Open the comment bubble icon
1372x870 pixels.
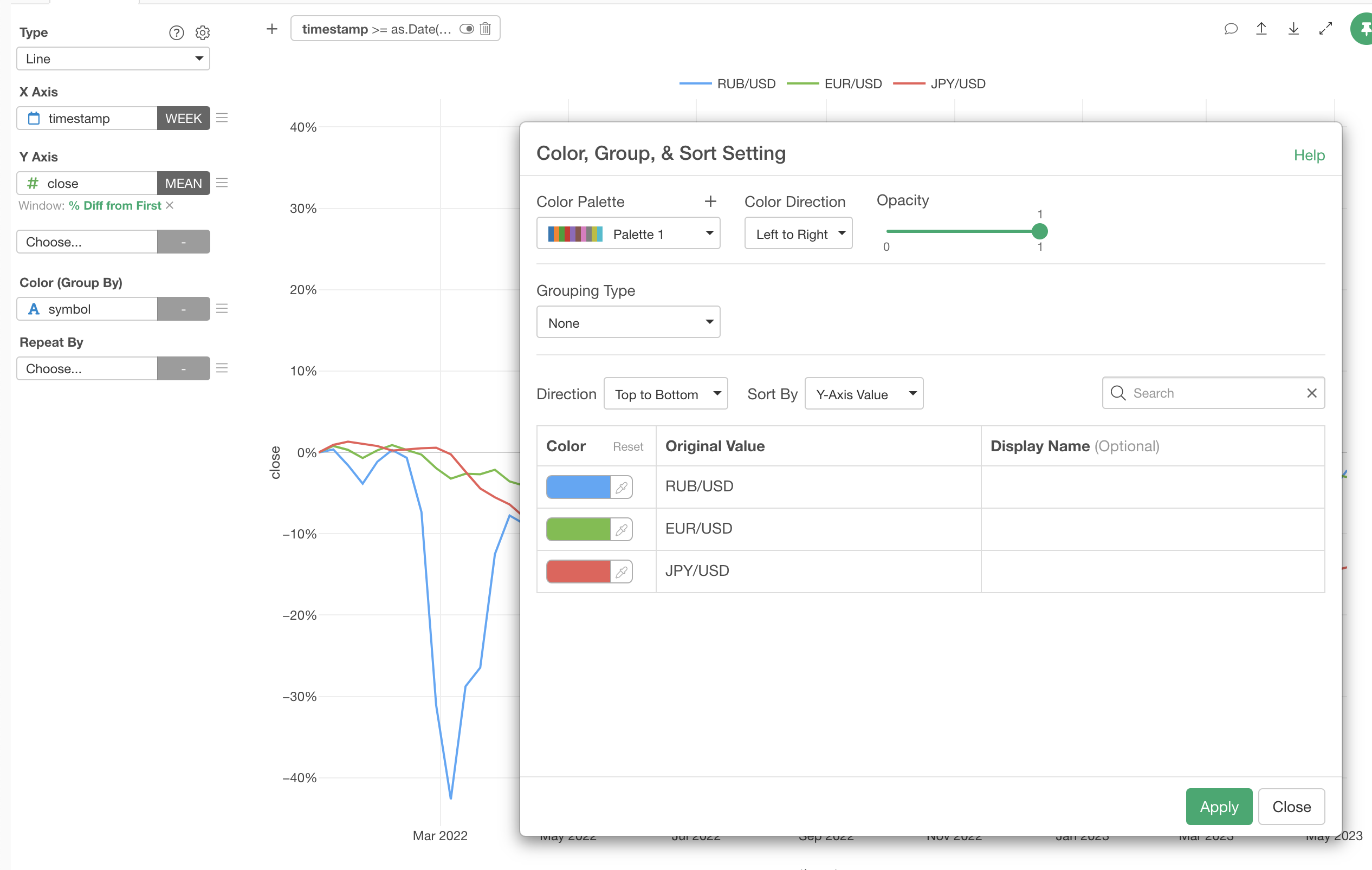[1230, 29]
